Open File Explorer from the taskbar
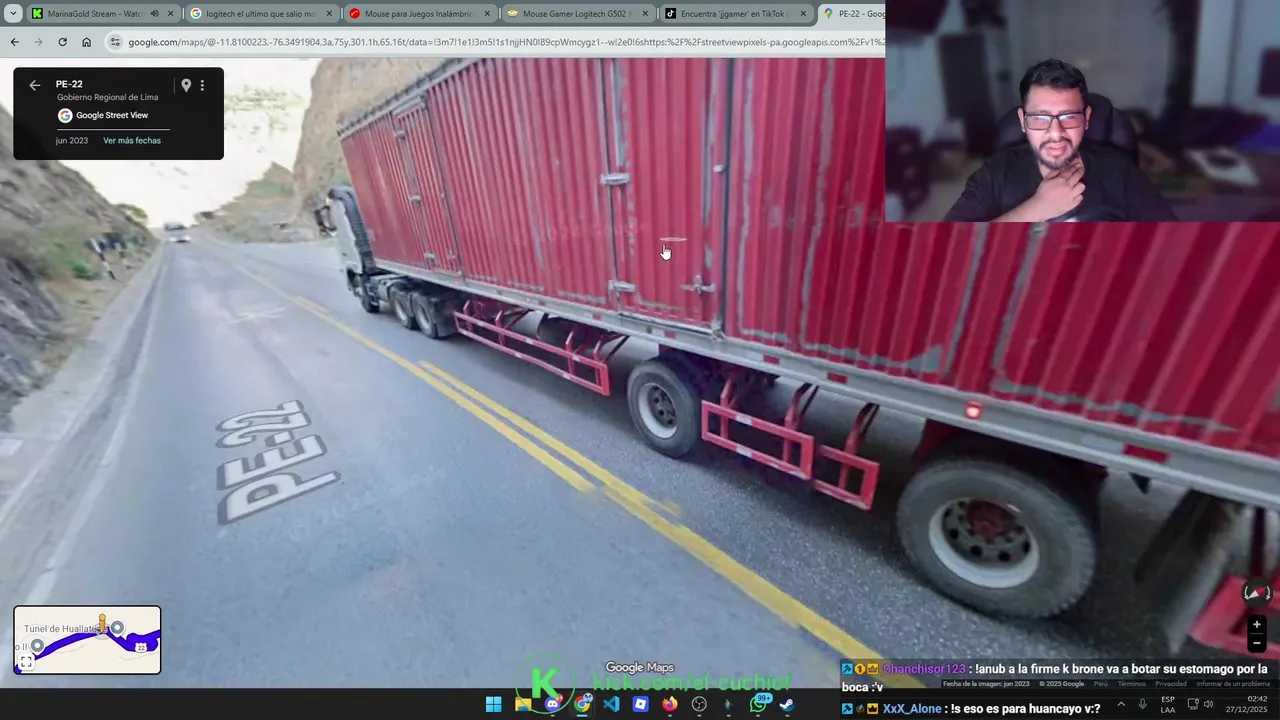 [x=523, y=704]
